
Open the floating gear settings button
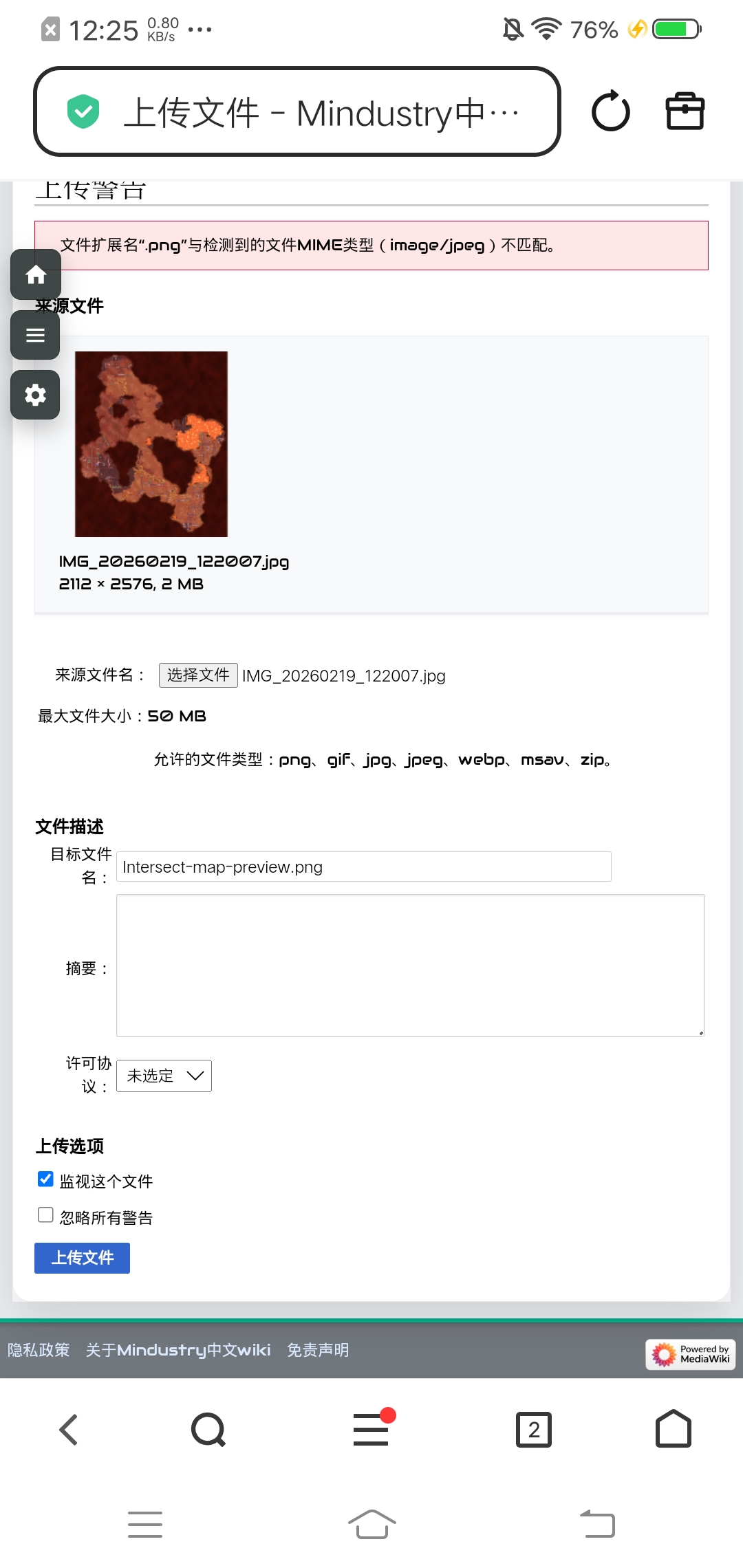click(35, 395)
